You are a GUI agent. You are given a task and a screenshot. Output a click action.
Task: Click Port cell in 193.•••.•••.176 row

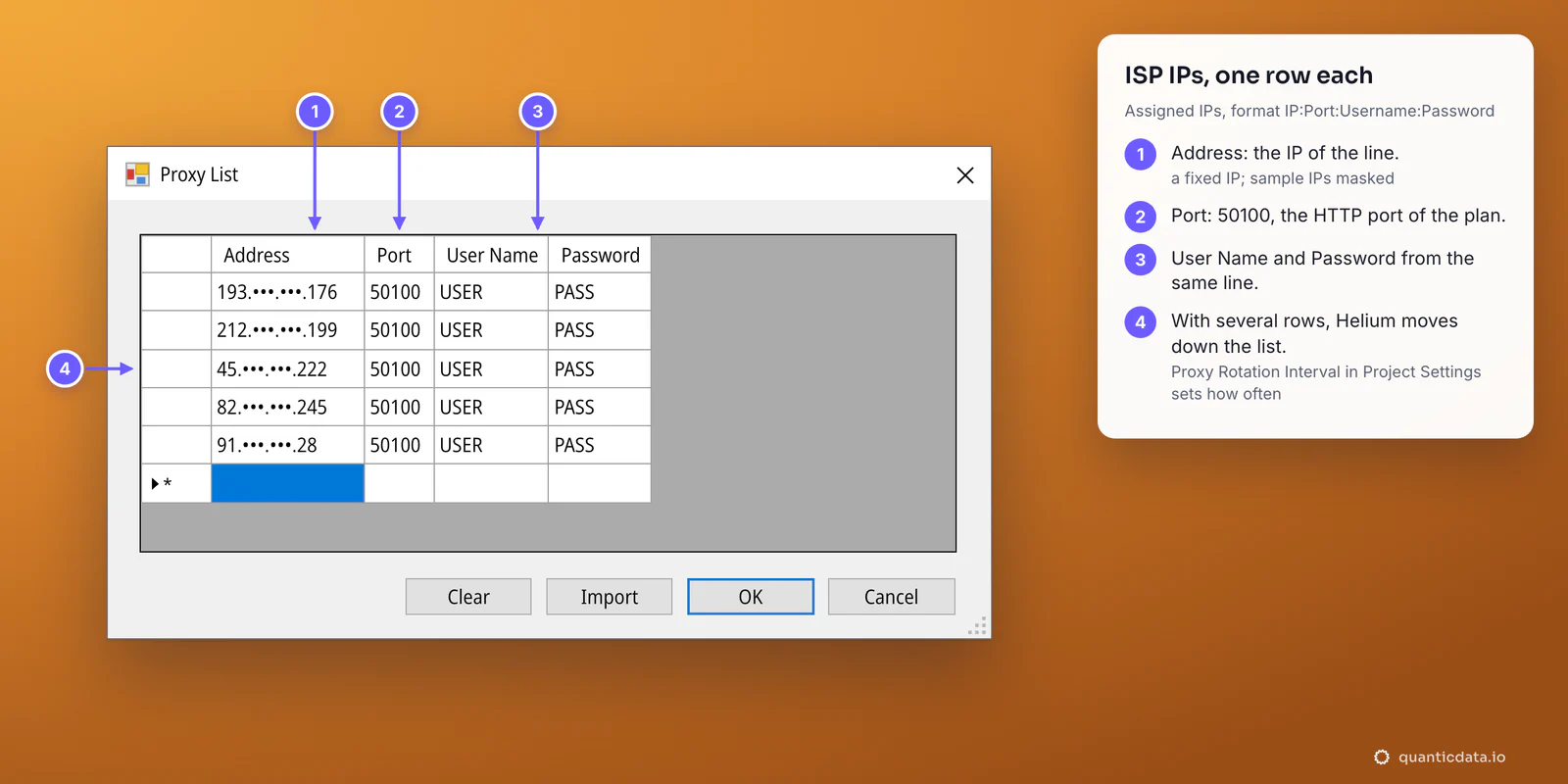pyautogui.click(x=400, y=292)
